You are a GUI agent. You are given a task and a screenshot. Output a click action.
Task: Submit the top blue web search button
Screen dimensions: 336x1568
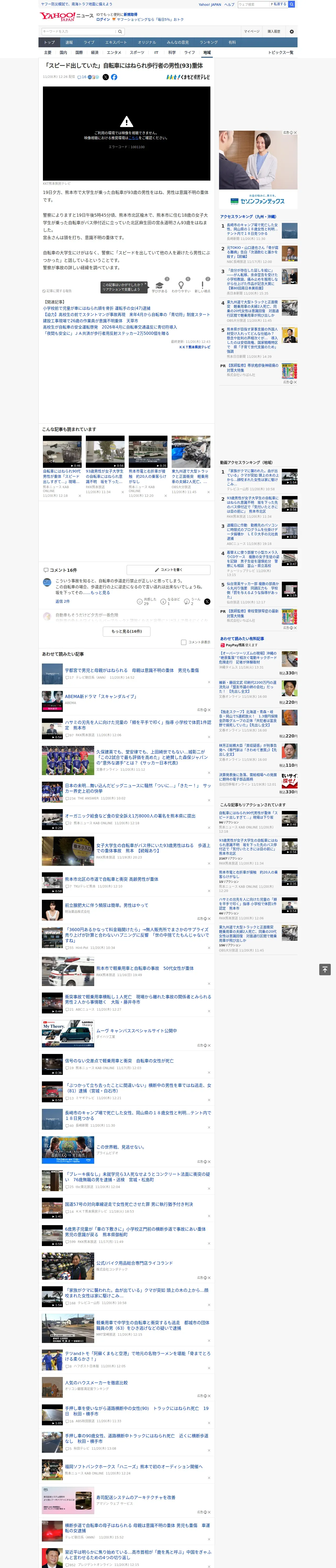pyautogui.click(x=292, y=4)
